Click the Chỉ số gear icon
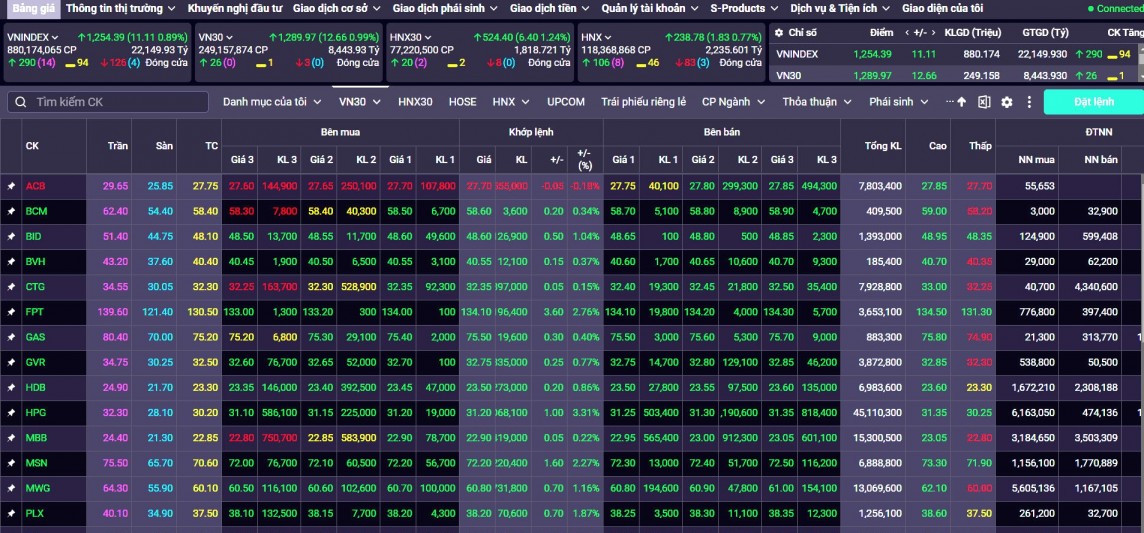Screen dimensions: 1144x533 click(x=779, y=33)
